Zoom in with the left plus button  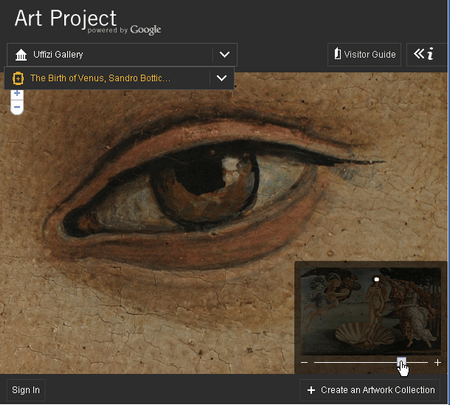coord(17,94)
